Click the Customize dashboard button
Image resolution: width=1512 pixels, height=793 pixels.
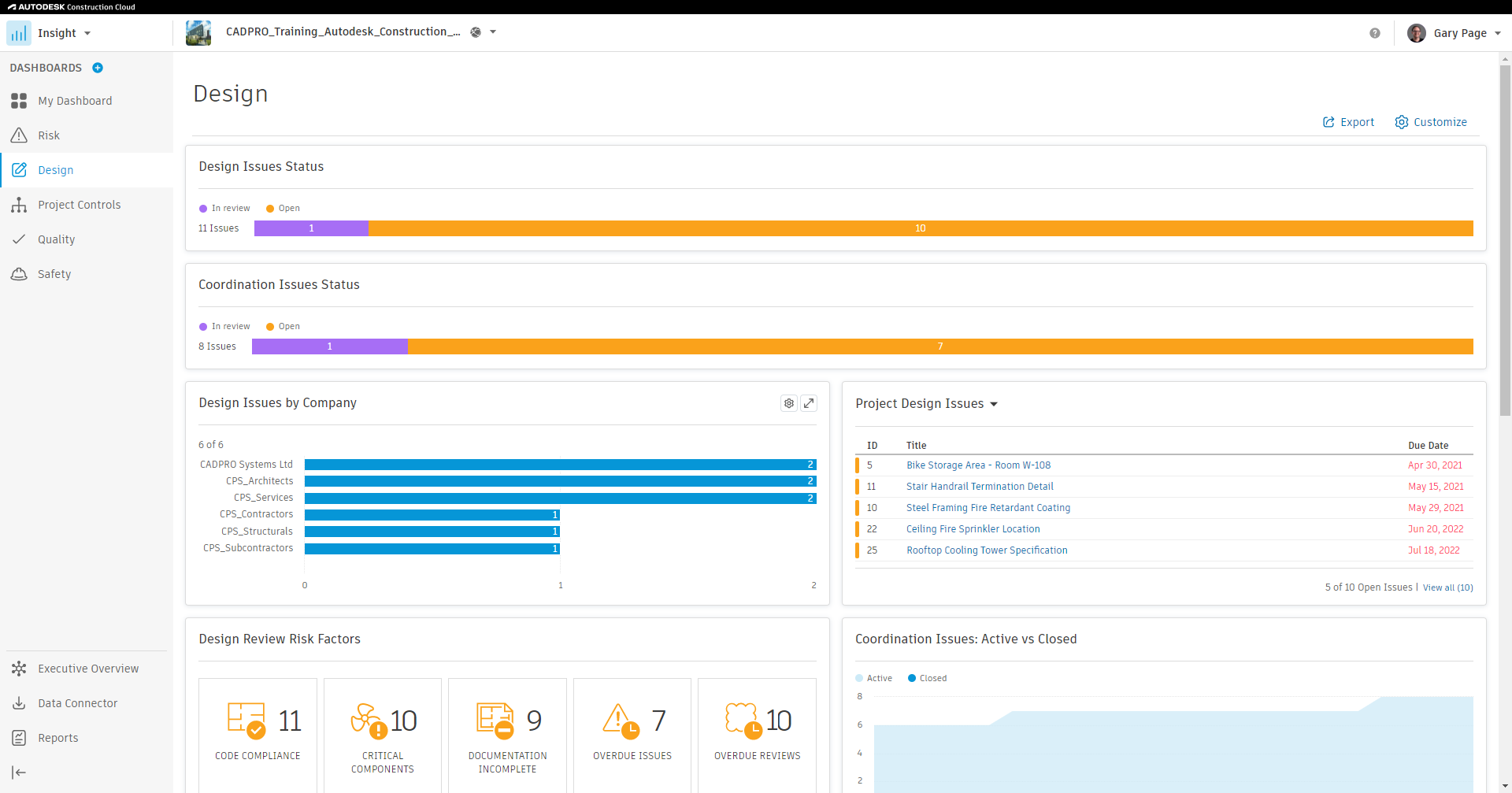point(1431,122)
